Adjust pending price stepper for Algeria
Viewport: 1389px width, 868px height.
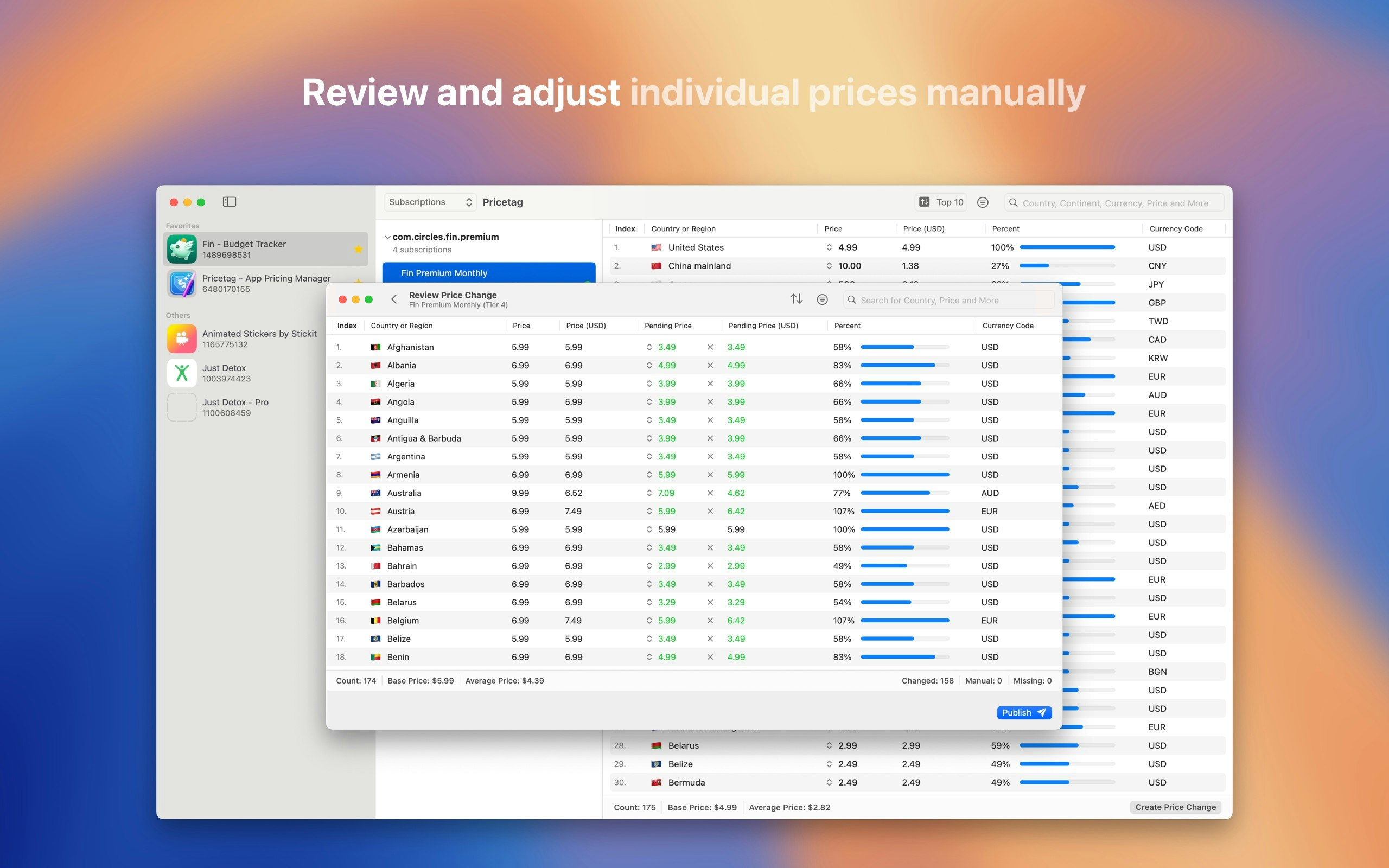[649, 384]
